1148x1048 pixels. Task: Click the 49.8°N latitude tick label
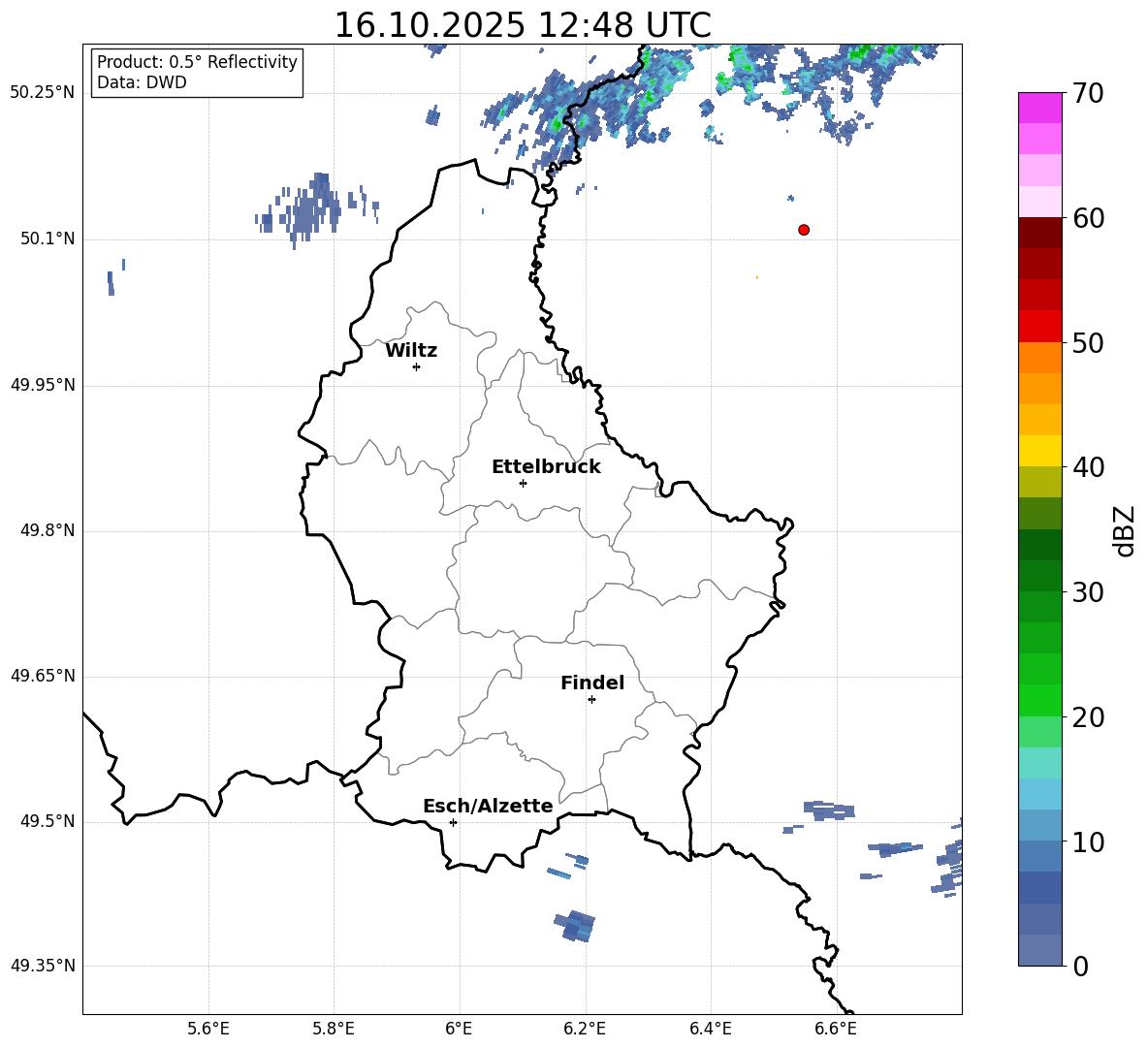(48, 530)
